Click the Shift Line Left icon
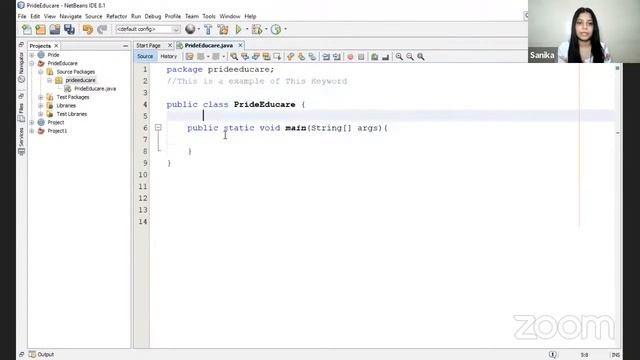Screen dimensions: 640x360 point(326,57)
